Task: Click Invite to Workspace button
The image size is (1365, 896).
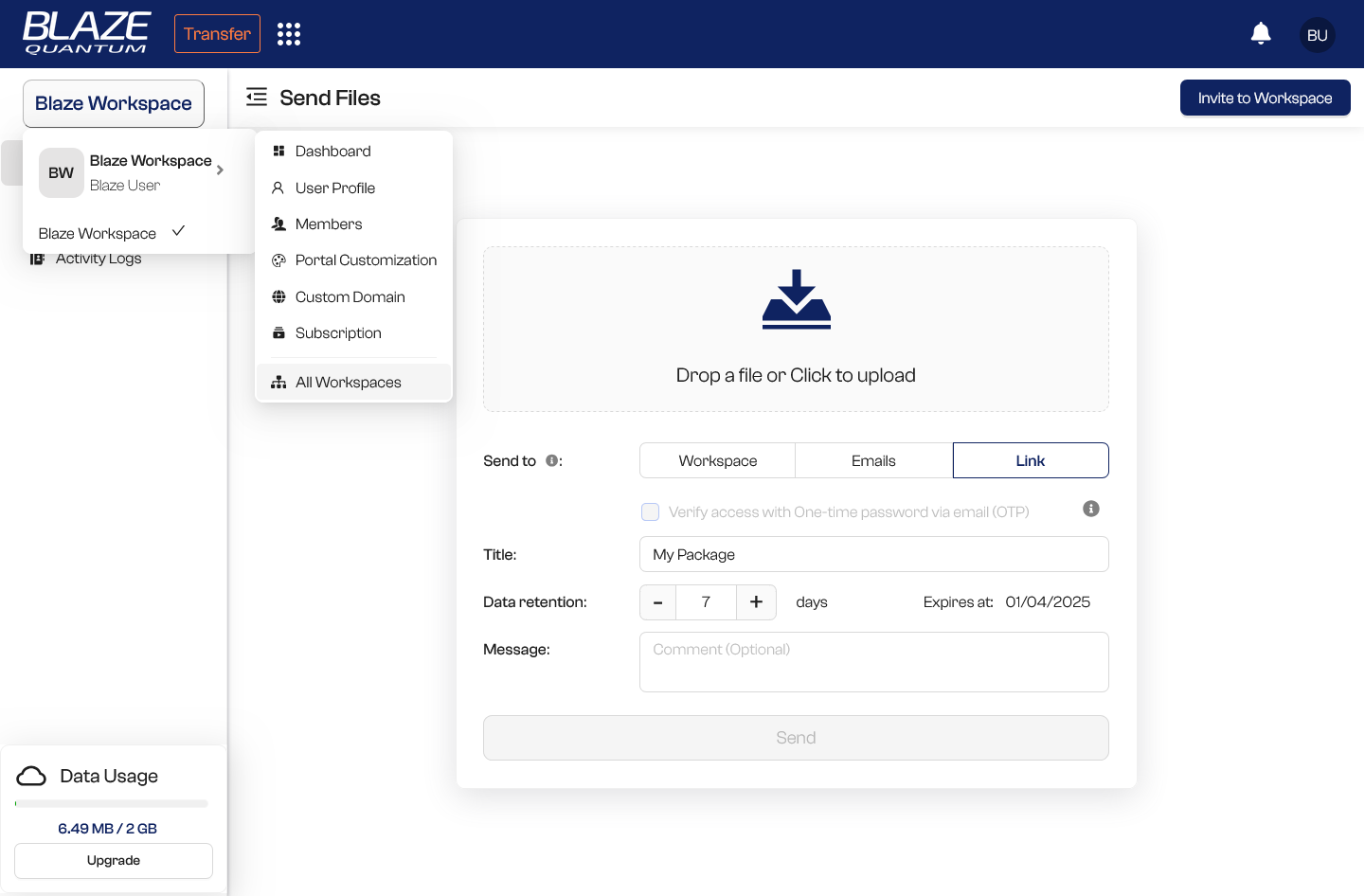Action: 1265,98
